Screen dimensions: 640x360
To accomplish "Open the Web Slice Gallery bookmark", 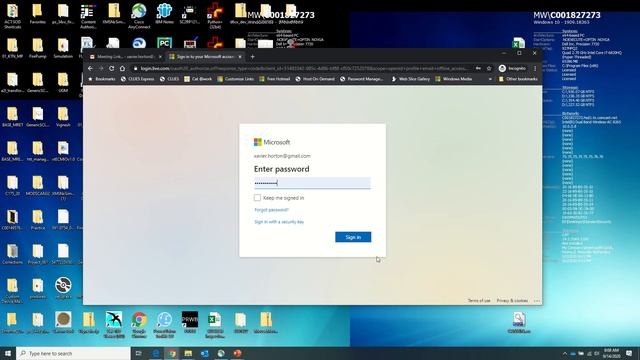I will [x=410, y=79].
